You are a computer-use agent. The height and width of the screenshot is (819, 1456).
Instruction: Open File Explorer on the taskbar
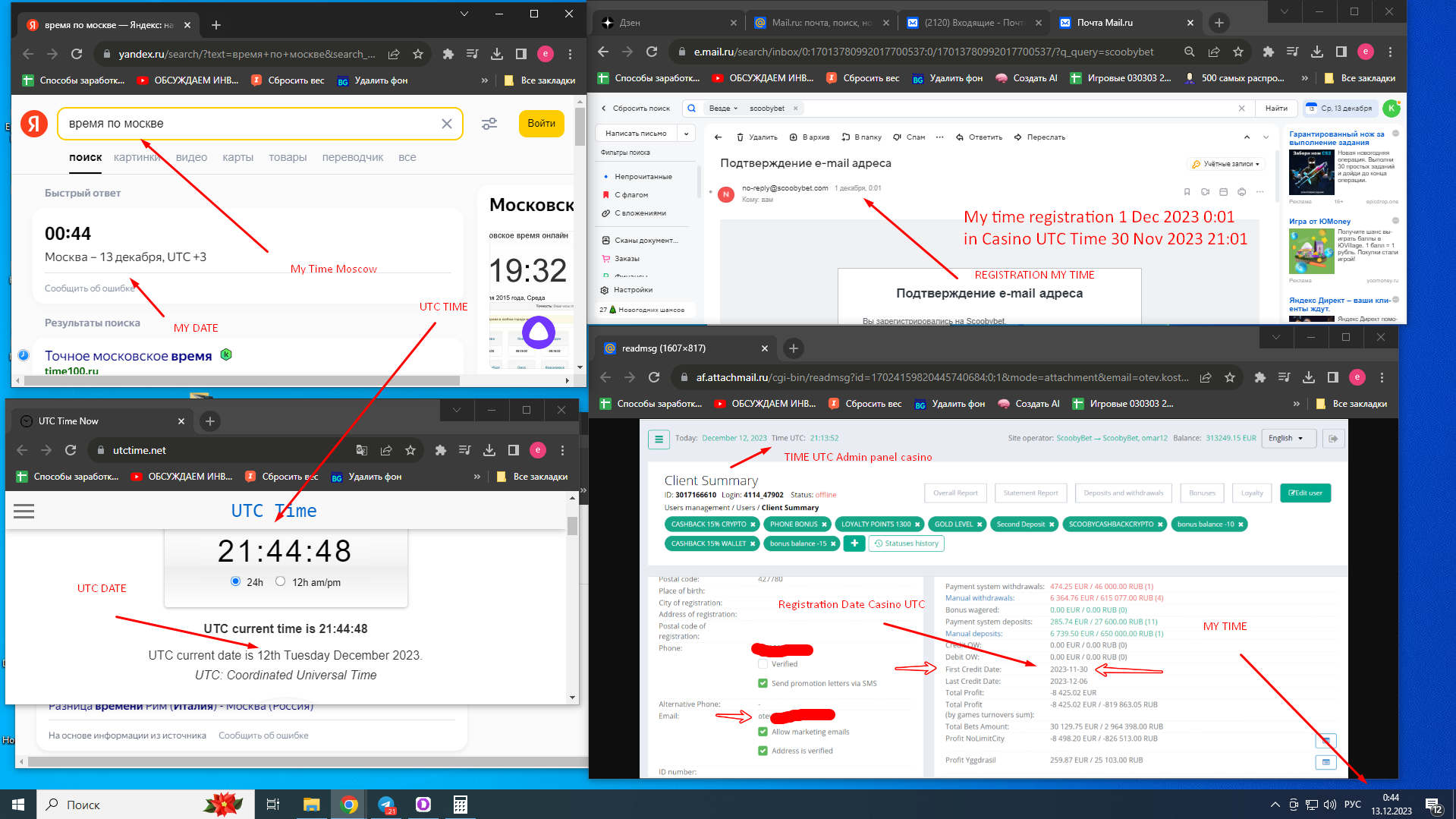click(x=312, y=805)
